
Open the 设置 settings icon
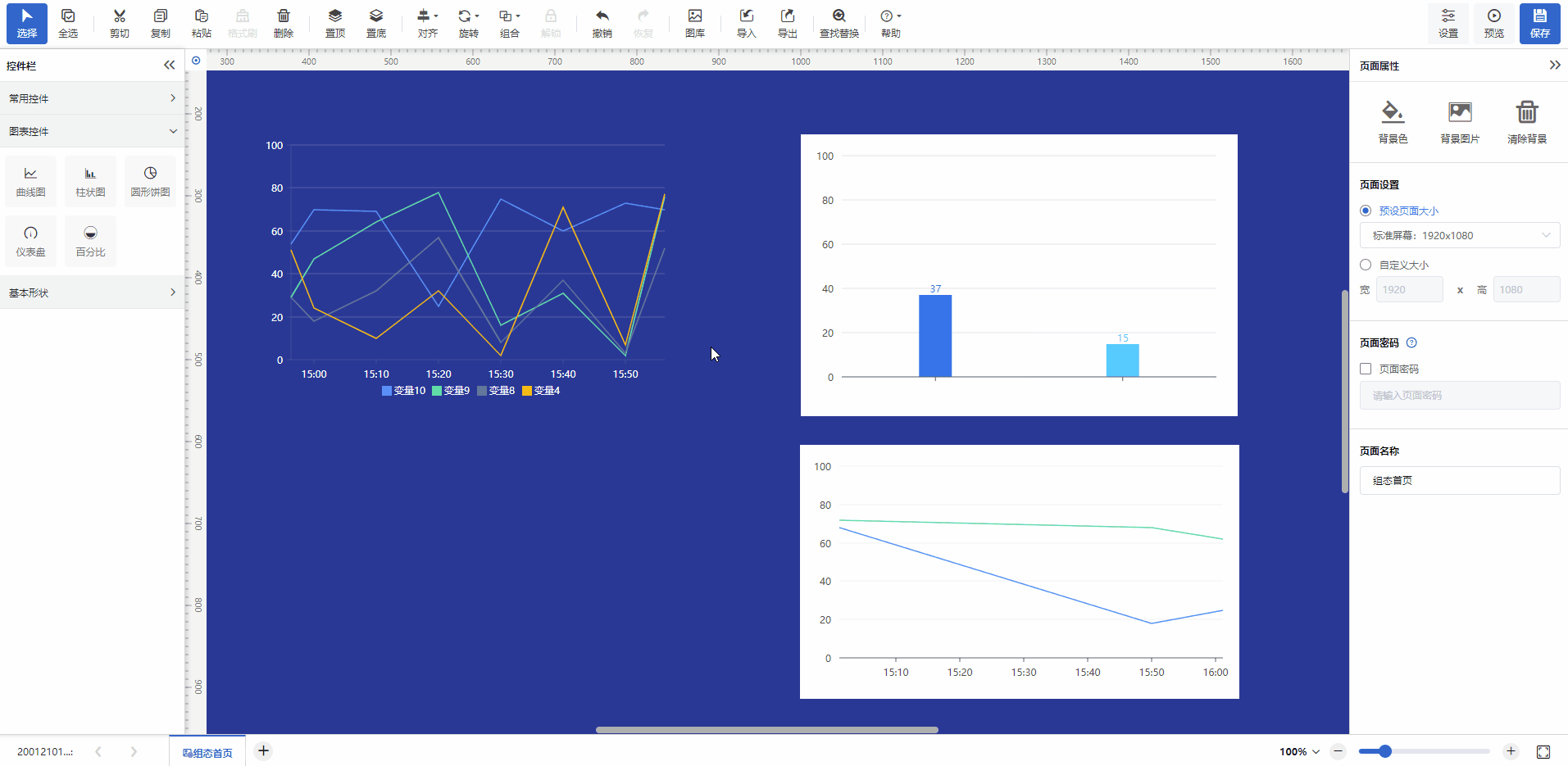[x=1448, y=23]
